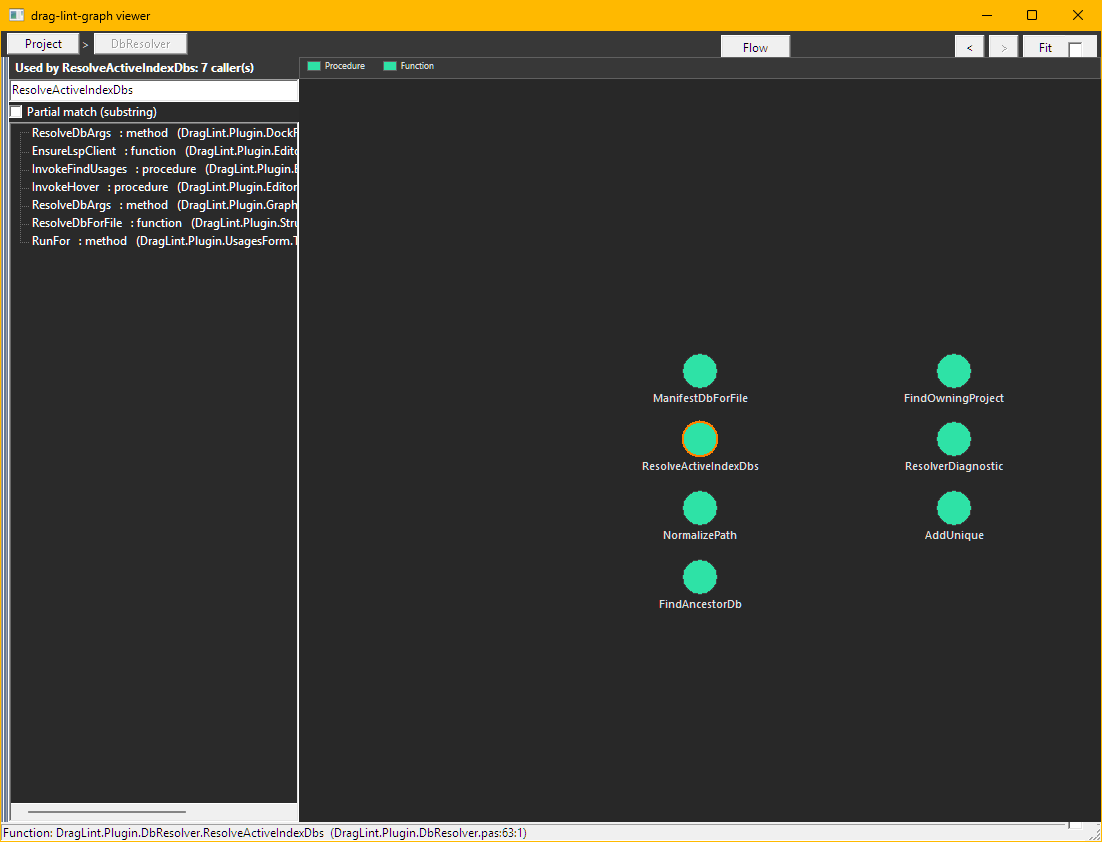Go to the Project breadcrumb level

pyautogui.click(x=43, y=44)
